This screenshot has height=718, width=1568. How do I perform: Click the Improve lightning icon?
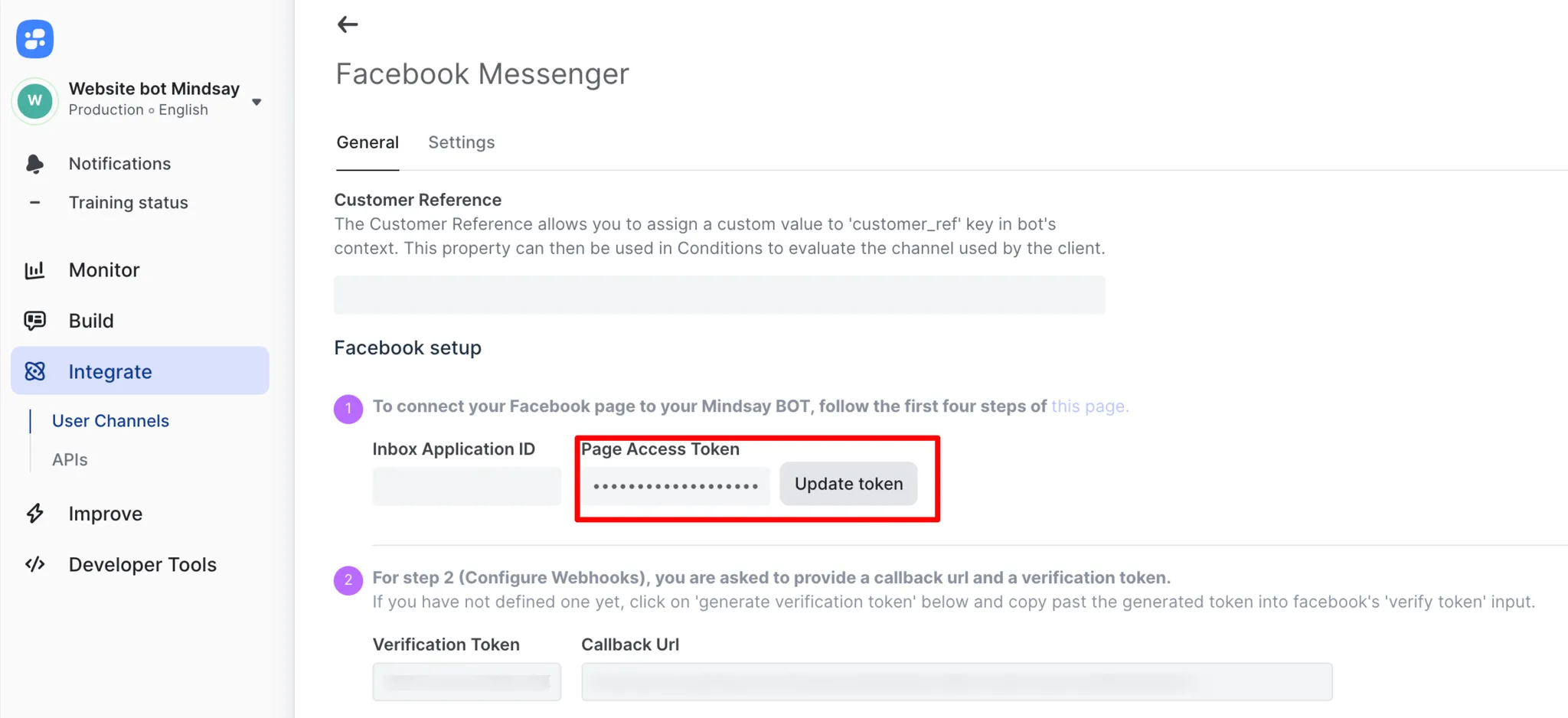[x=34, y=514]
